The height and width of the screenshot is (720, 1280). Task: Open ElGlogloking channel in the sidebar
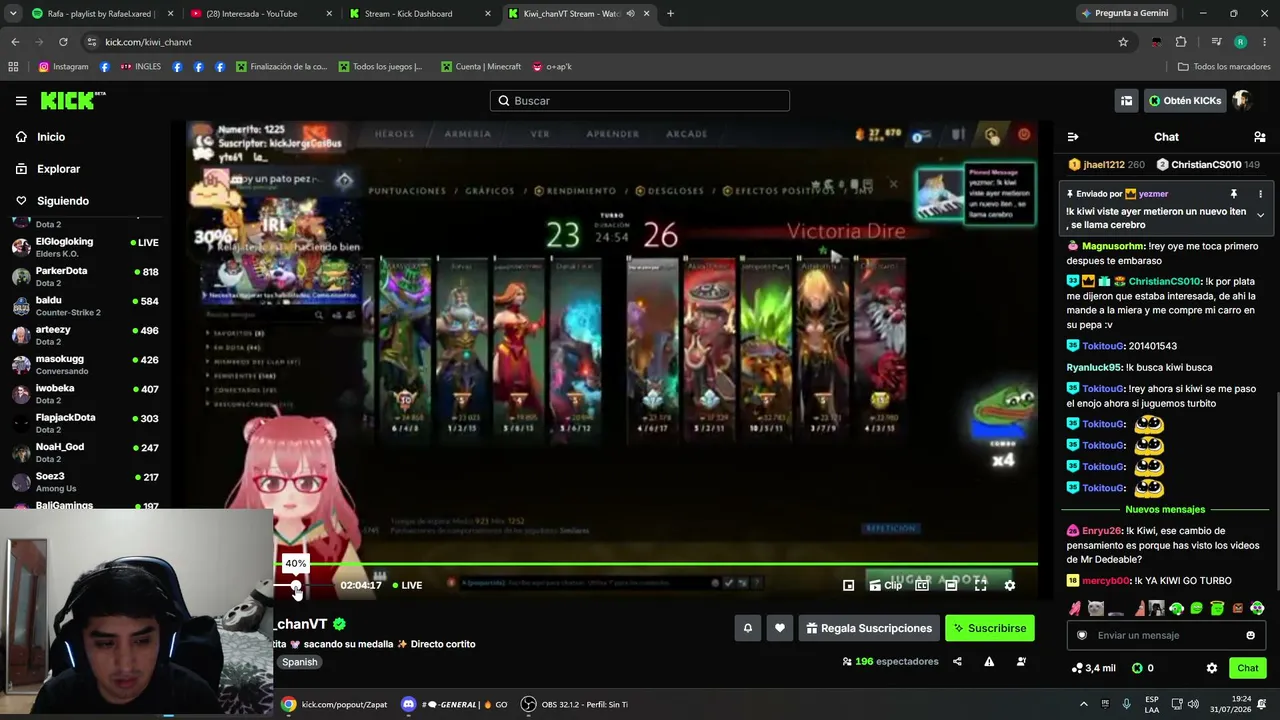pos(85,247)
